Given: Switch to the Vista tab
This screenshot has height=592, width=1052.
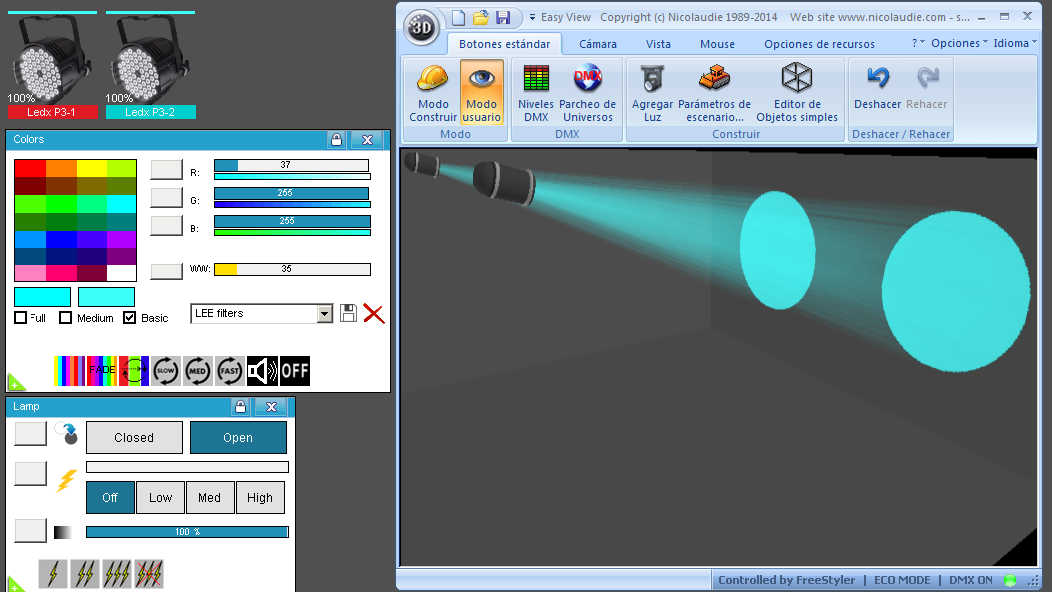Looking at the screenshot, I should 658,44.
